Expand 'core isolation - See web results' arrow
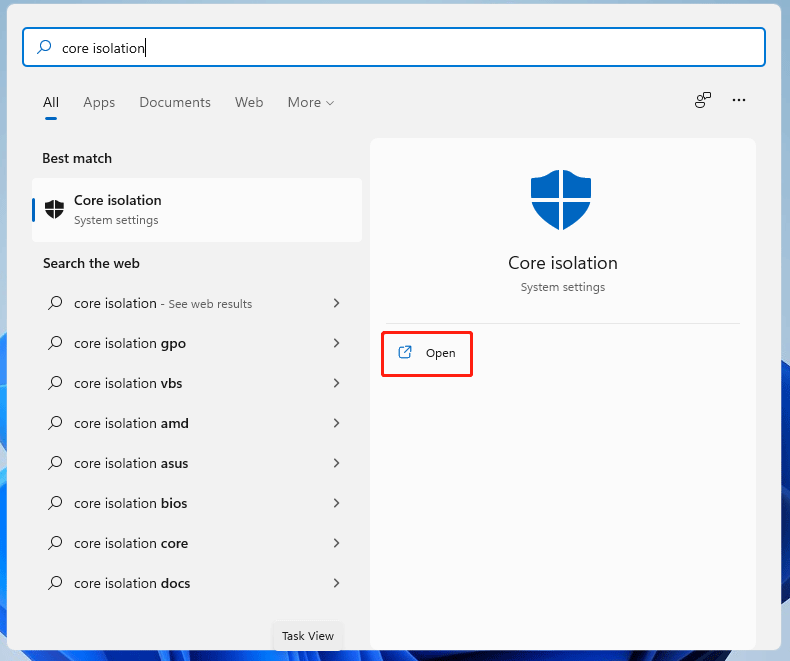Viewport: 790px width, 661px height. point(337,303)
